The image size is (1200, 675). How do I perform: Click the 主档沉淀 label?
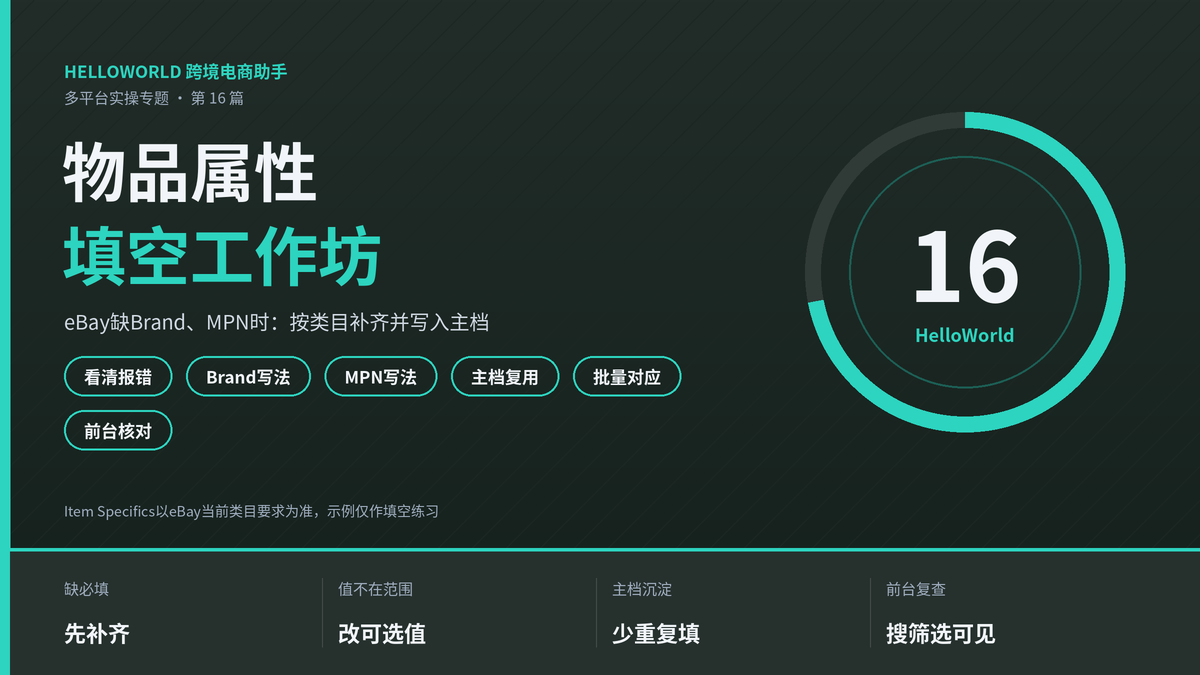coord(642,590)
